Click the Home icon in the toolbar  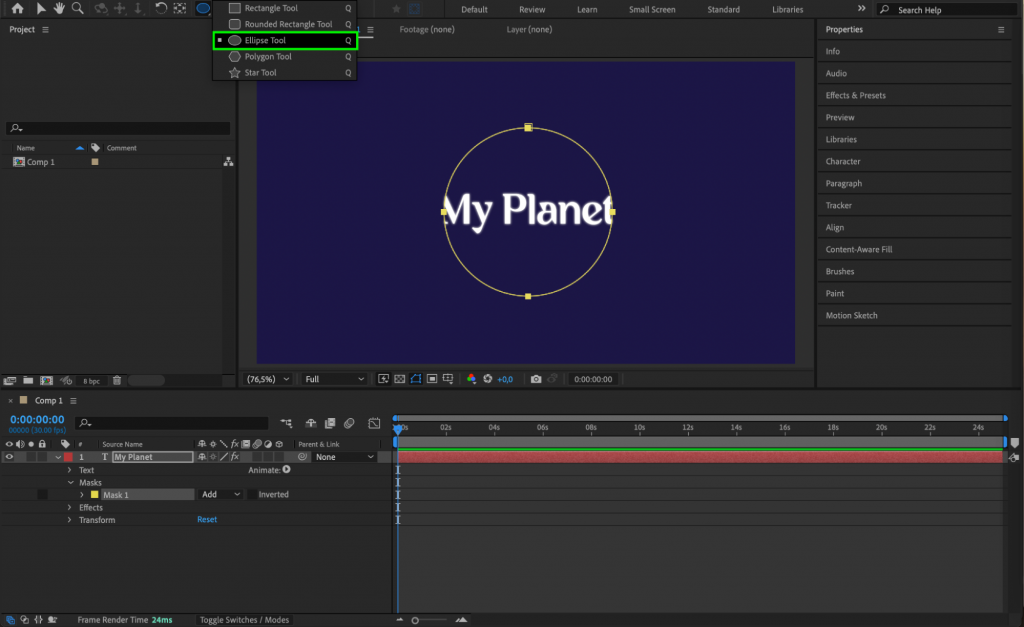click(17, 9)
